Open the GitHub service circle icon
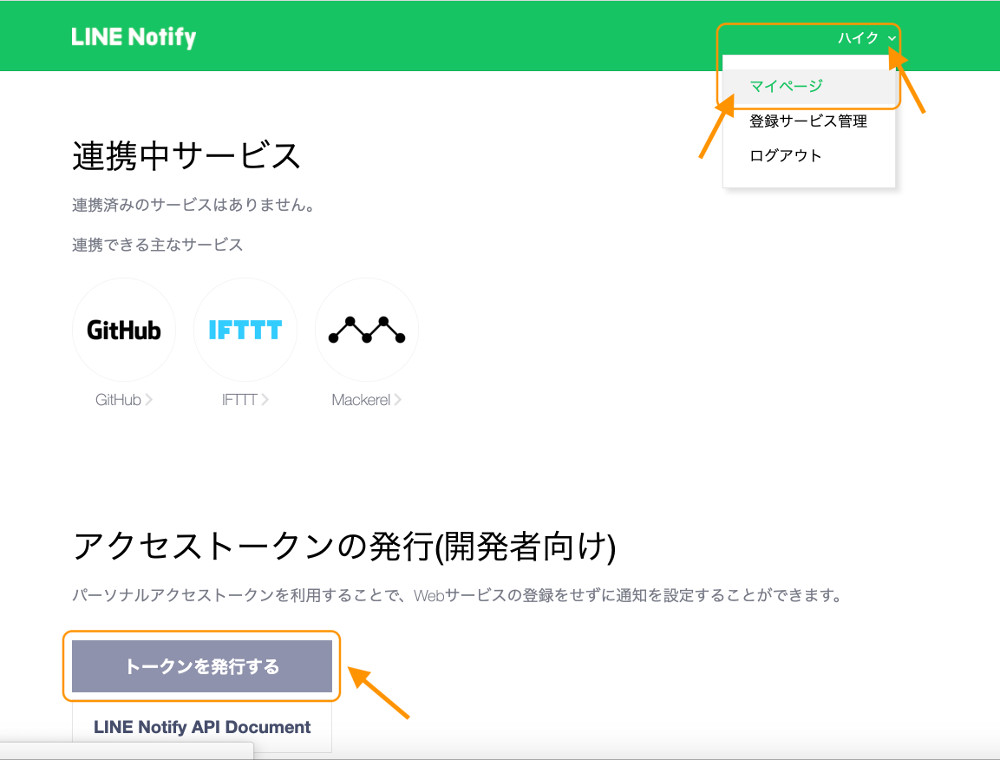 click(124, 329)
